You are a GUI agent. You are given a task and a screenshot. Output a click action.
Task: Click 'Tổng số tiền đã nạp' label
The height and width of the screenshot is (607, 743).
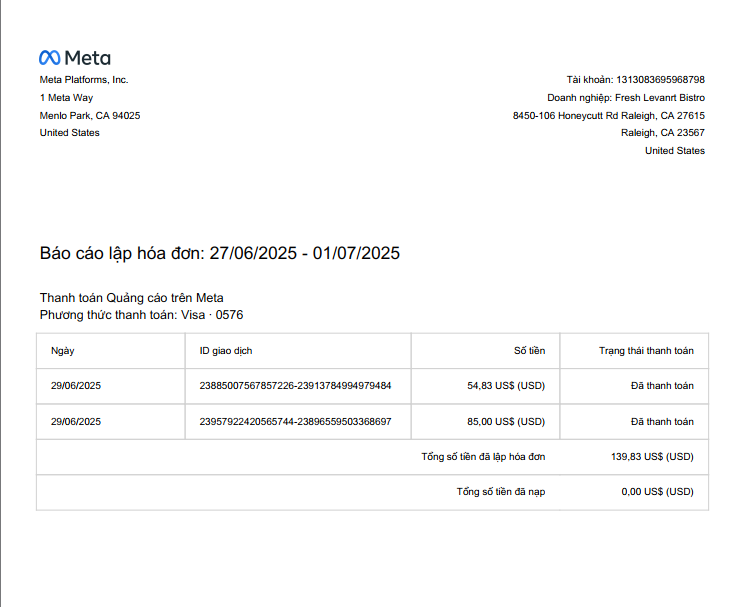[501, 492]
